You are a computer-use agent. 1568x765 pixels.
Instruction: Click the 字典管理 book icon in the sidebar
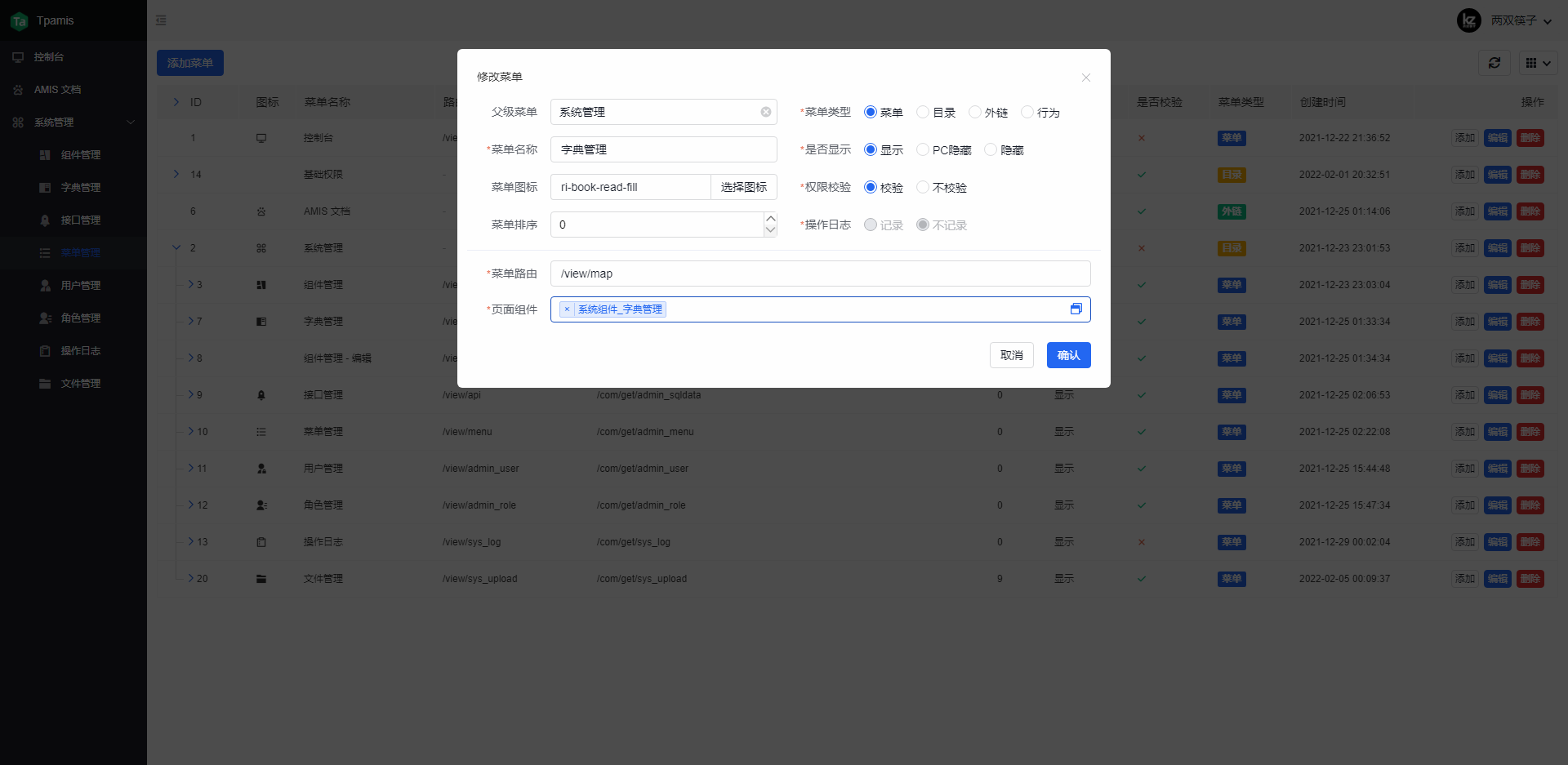[x=45, y=188]
